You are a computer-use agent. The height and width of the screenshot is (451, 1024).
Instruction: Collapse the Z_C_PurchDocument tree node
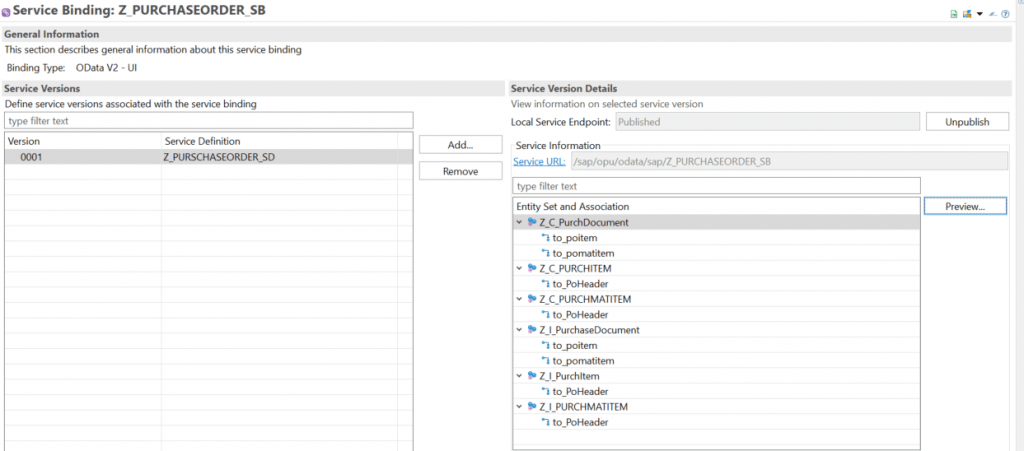click(520, 223)
